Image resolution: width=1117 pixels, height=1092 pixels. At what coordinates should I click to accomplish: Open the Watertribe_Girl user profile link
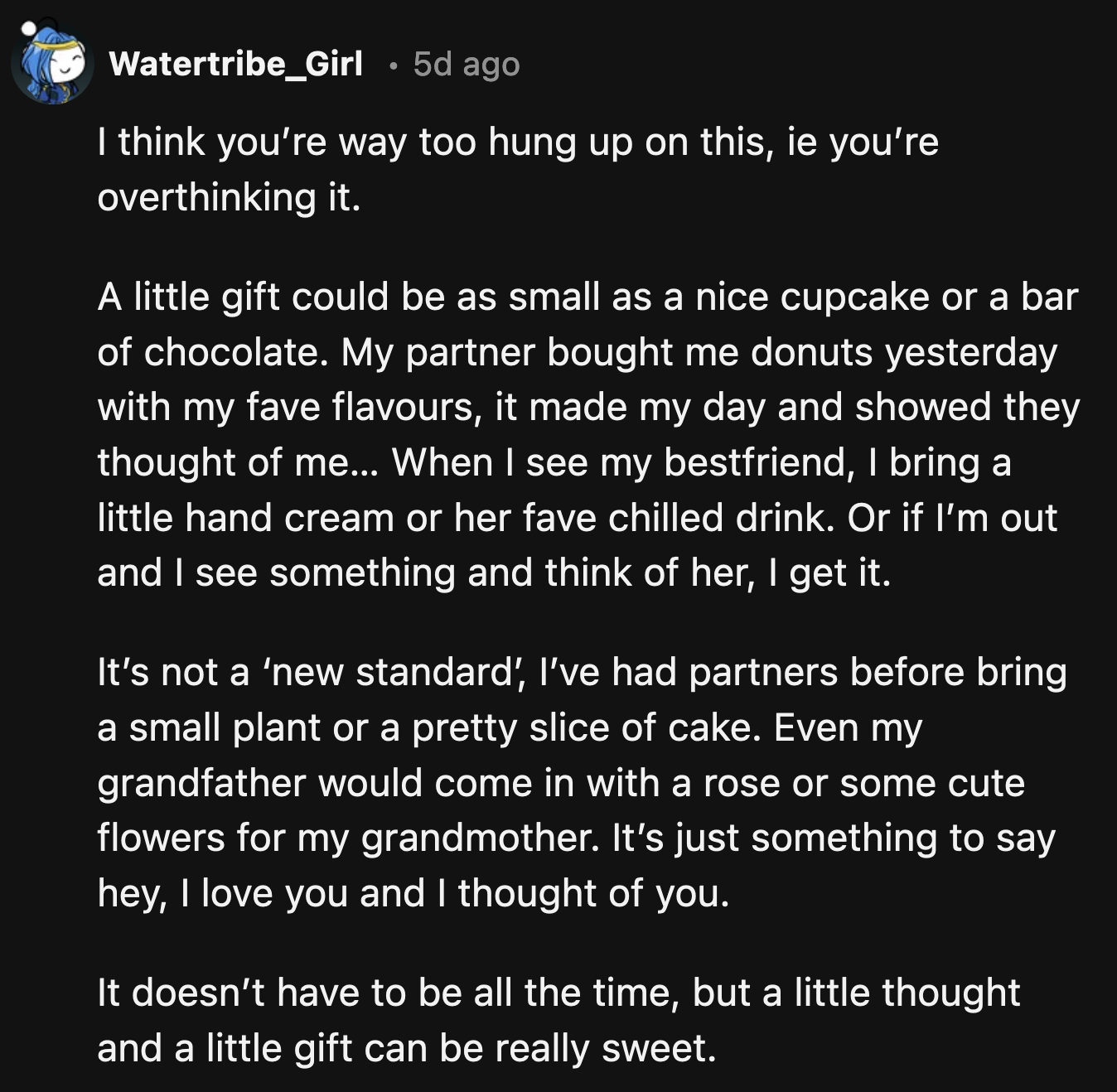pyautogui.click(x=235, y=64)
